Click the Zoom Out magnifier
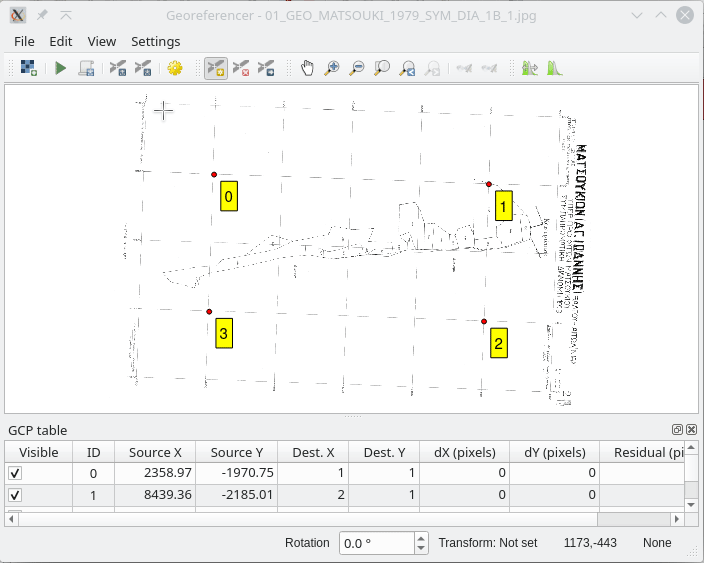Screen dimensions: 704x563 357,68
